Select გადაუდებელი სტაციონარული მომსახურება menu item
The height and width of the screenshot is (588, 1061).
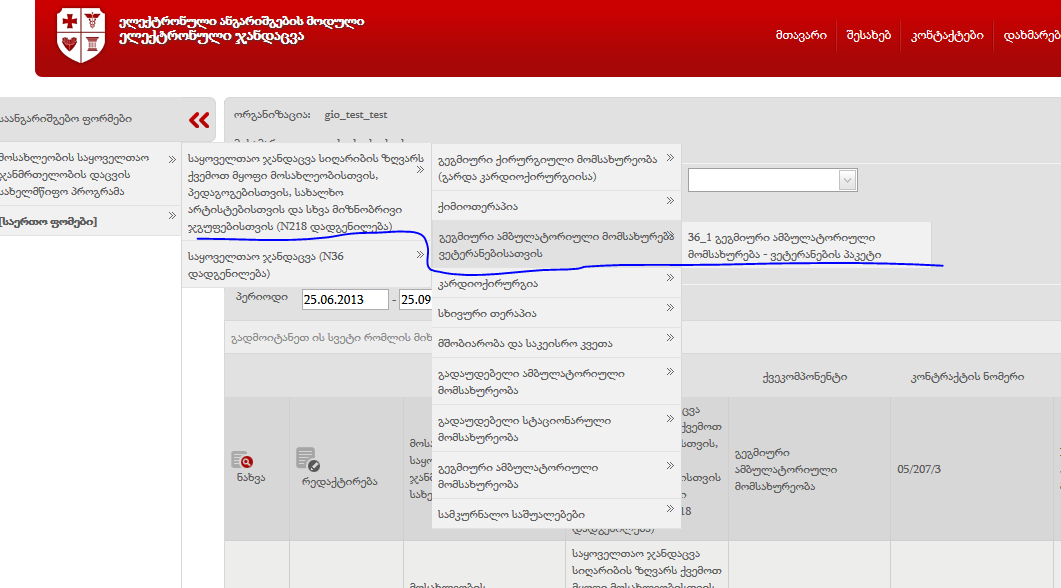coord(525,428)
